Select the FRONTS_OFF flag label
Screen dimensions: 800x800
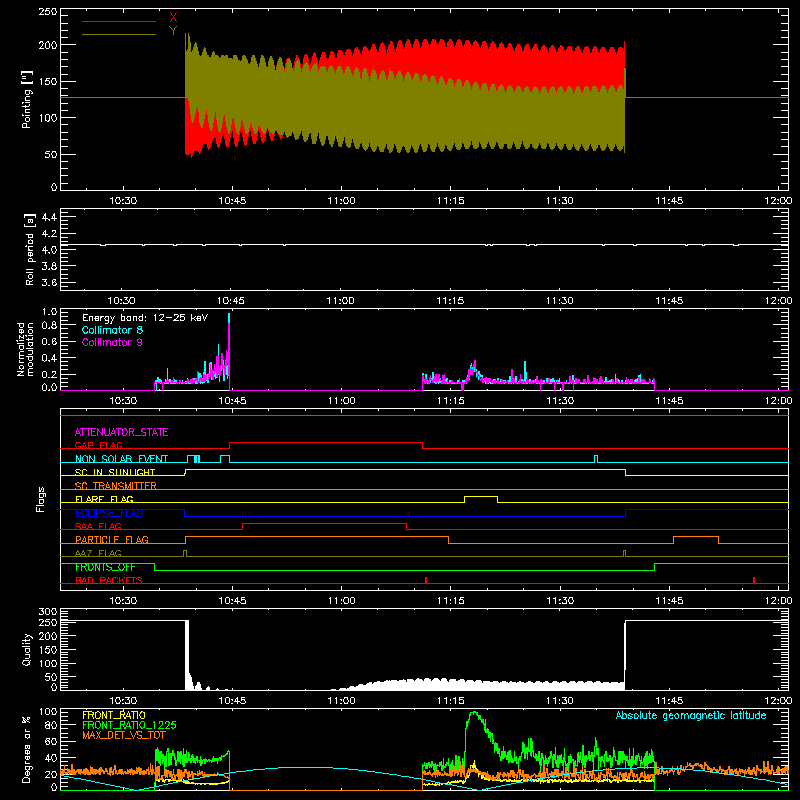pos(105,567)
